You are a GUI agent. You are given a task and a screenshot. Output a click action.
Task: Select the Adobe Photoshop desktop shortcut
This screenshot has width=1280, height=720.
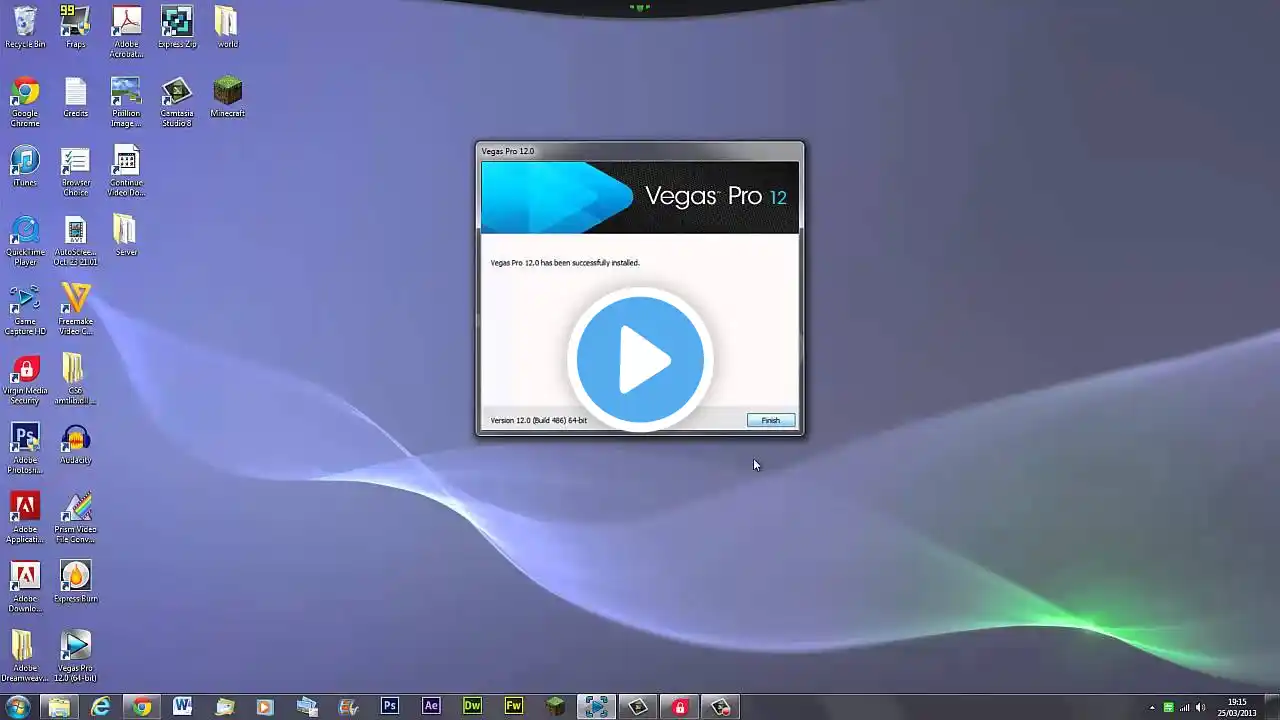click(x=25, y=449)
